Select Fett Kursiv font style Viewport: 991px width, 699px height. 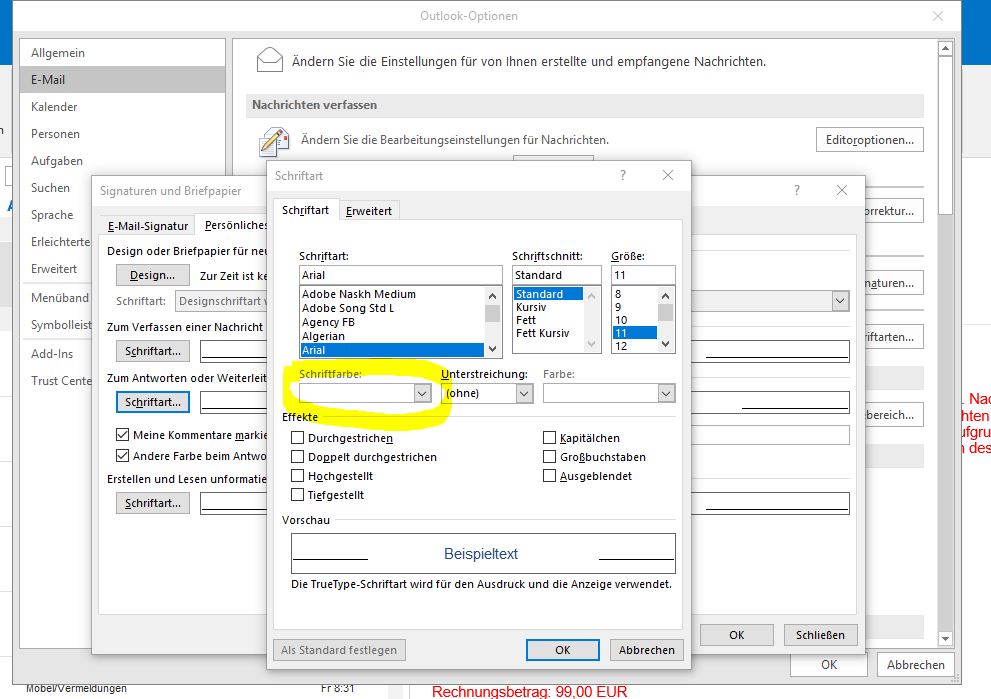click(549, 333)
